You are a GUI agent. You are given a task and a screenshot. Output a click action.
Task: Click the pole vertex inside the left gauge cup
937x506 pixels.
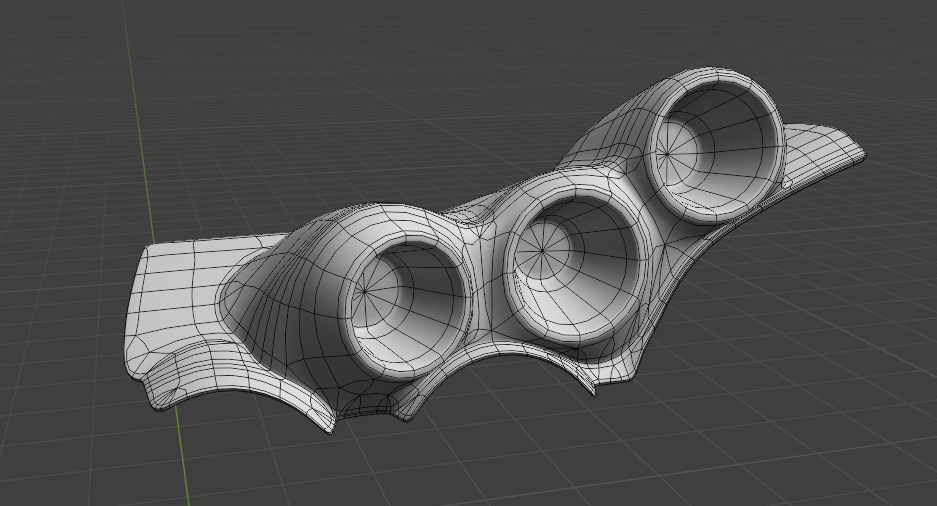[x=365, y=292]
